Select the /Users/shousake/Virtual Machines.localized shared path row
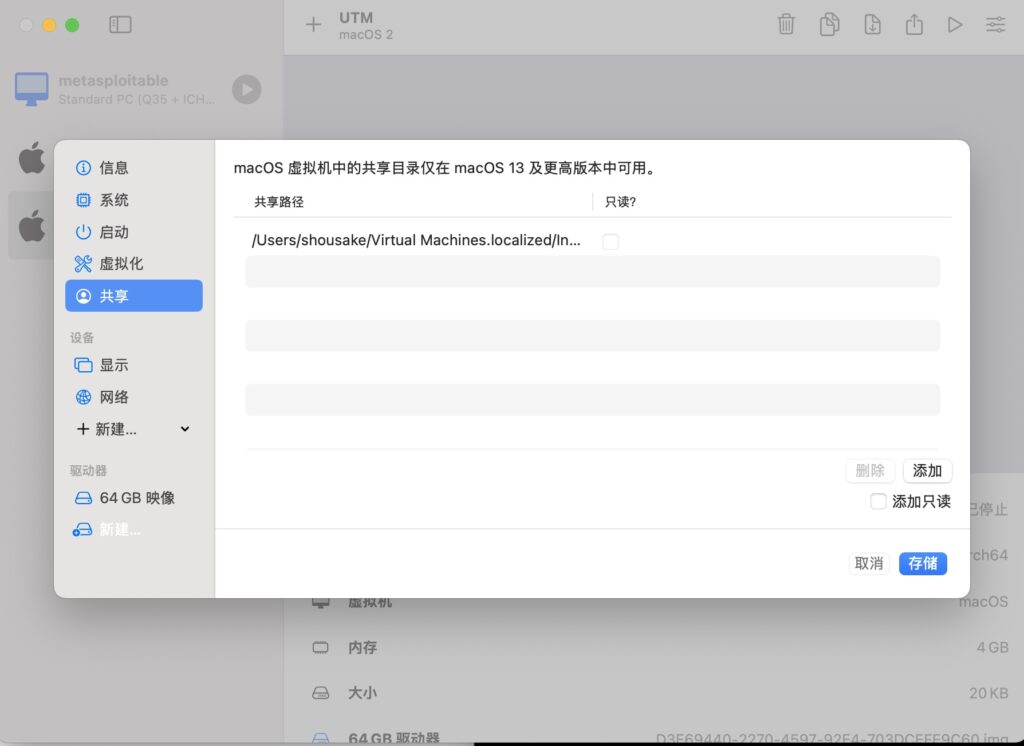 click(593, 240)
